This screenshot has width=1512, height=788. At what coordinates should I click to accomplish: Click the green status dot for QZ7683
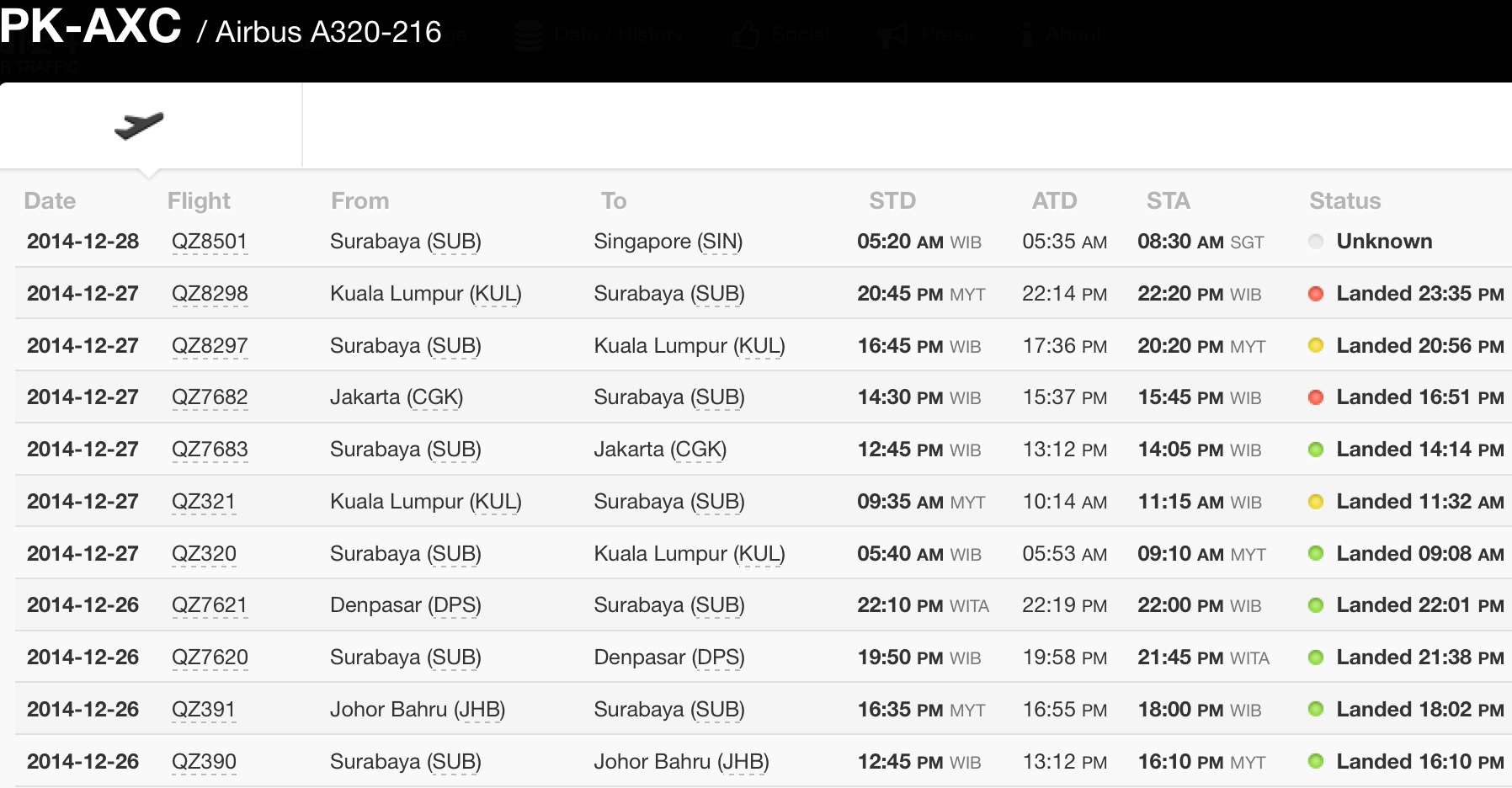click(x=1316, y=450)
